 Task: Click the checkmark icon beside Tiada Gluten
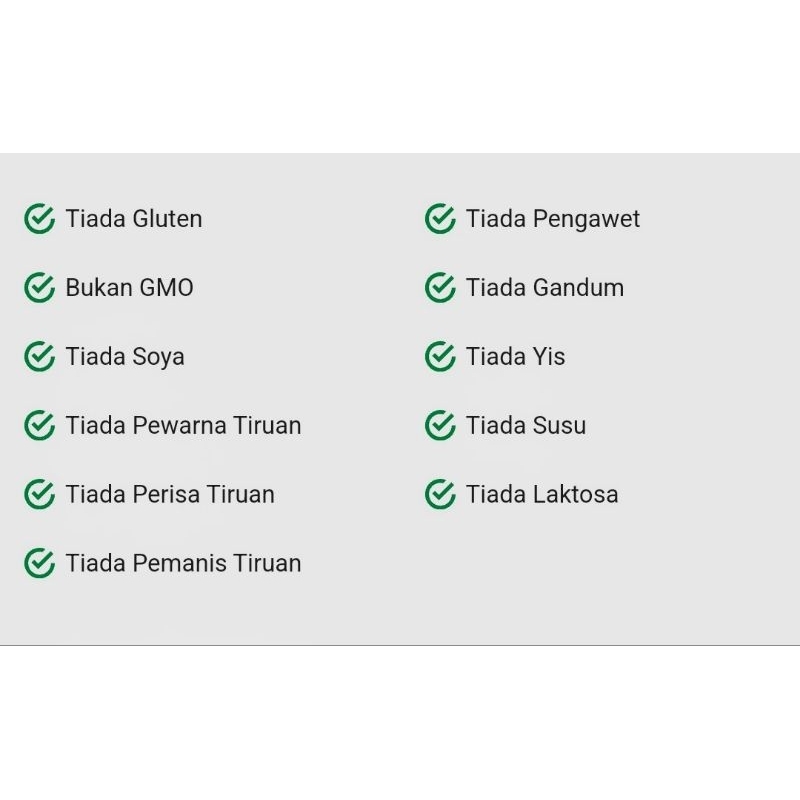pyautogui.click(x=39, y=219)
